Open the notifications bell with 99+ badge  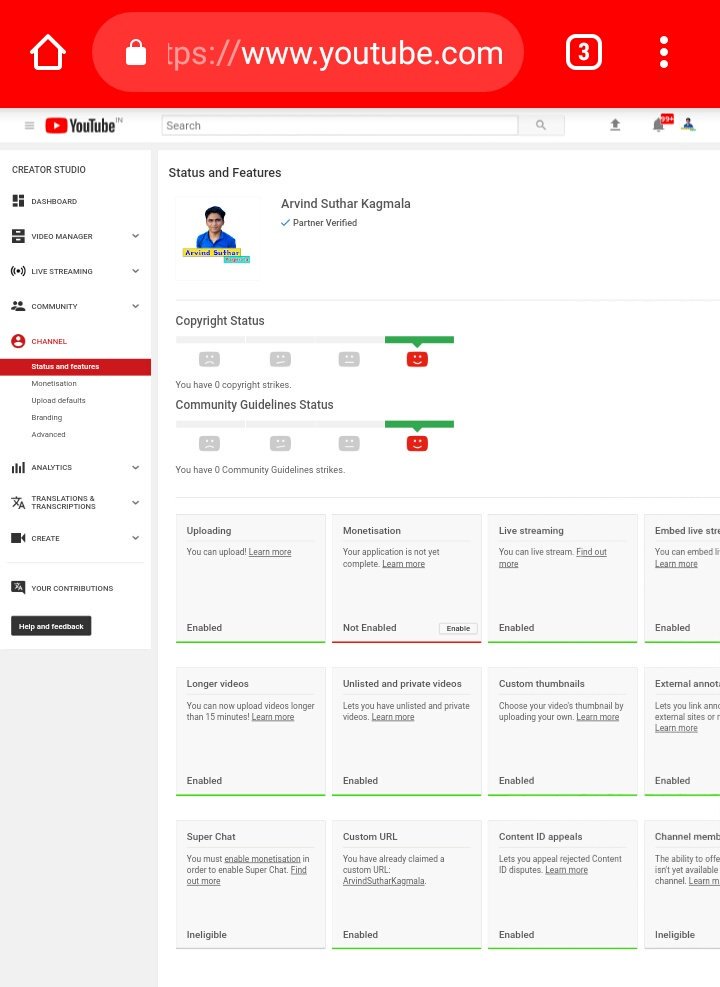(x=660, y=124)
